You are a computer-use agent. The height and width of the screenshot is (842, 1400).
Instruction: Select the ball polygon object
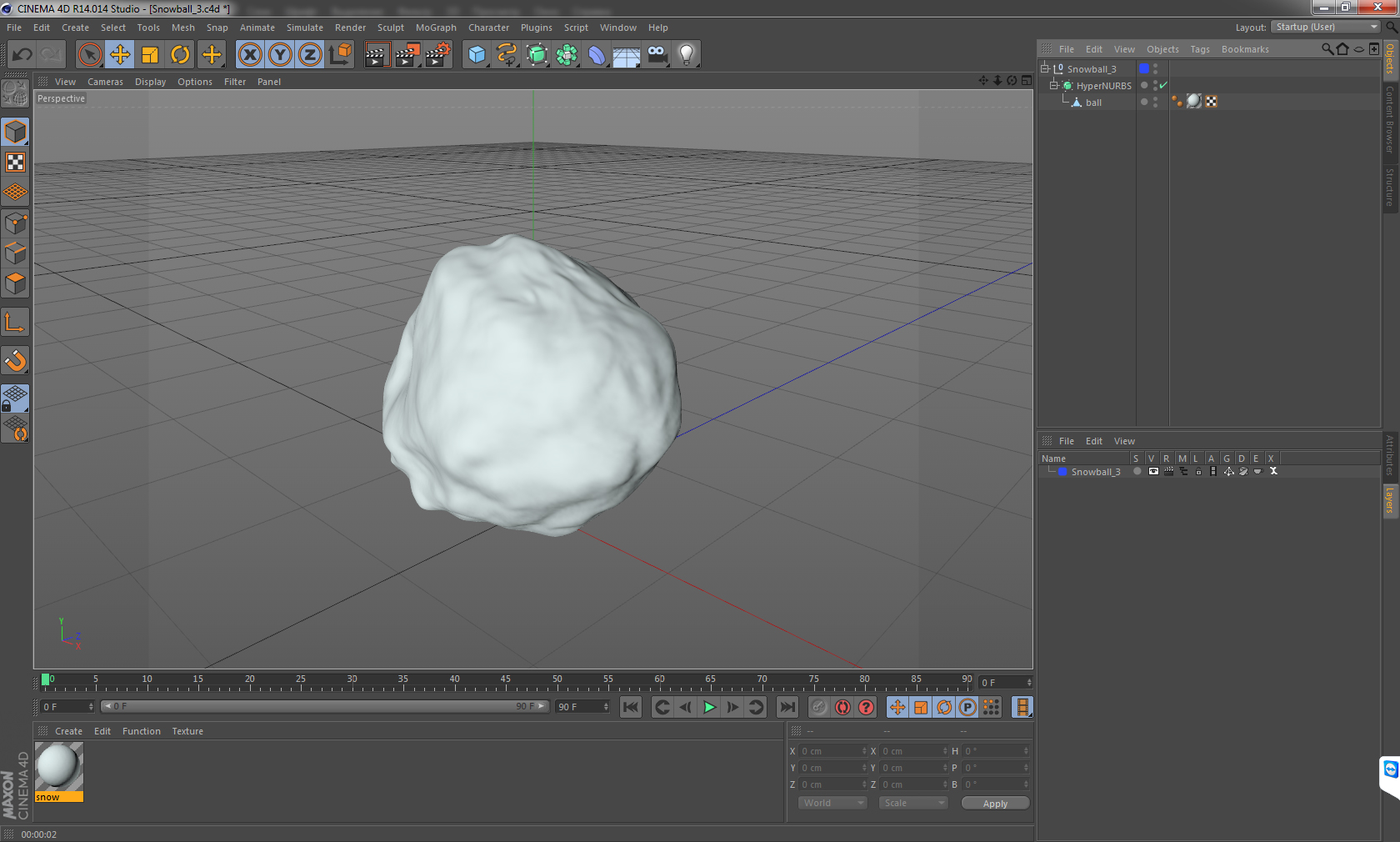(x=1093, y=103)
